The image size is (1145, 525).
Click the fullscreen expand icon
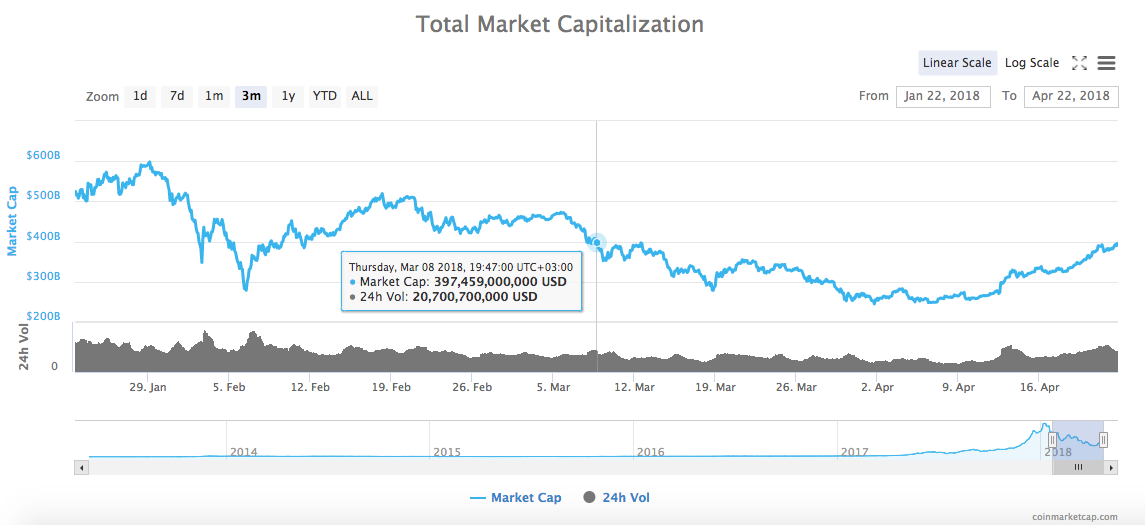[x=1079, y=63]
